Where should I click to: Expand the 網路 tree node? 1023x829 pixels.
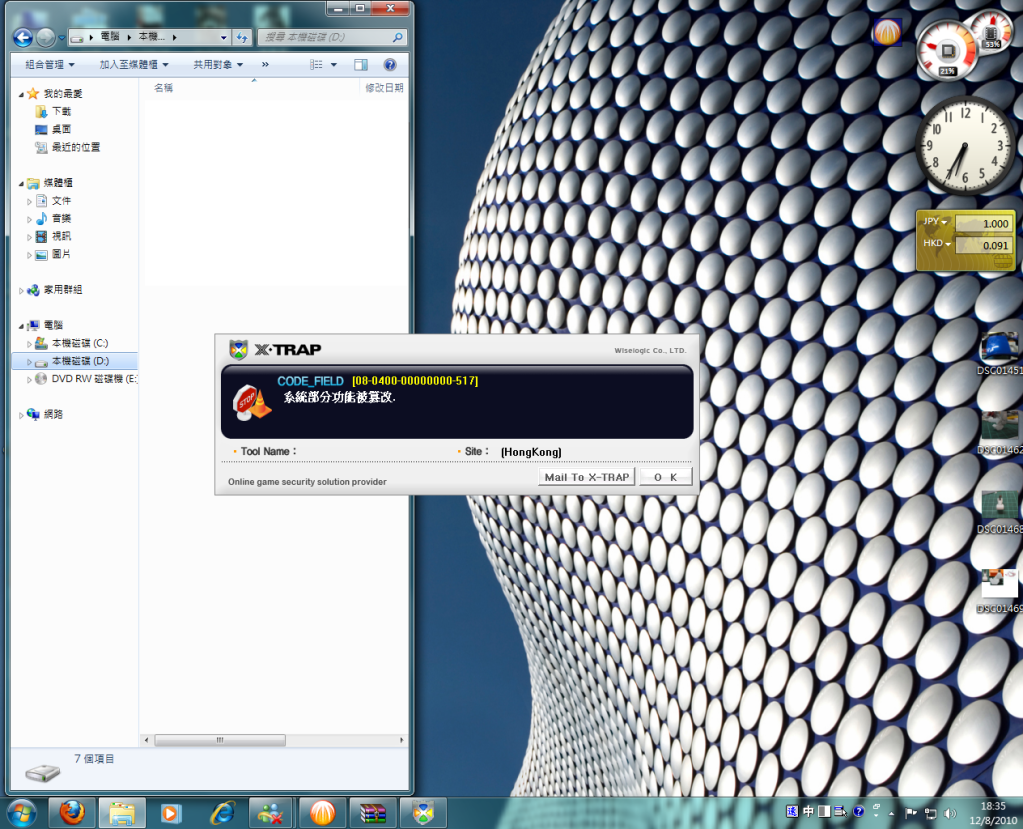tap(22, 414)
